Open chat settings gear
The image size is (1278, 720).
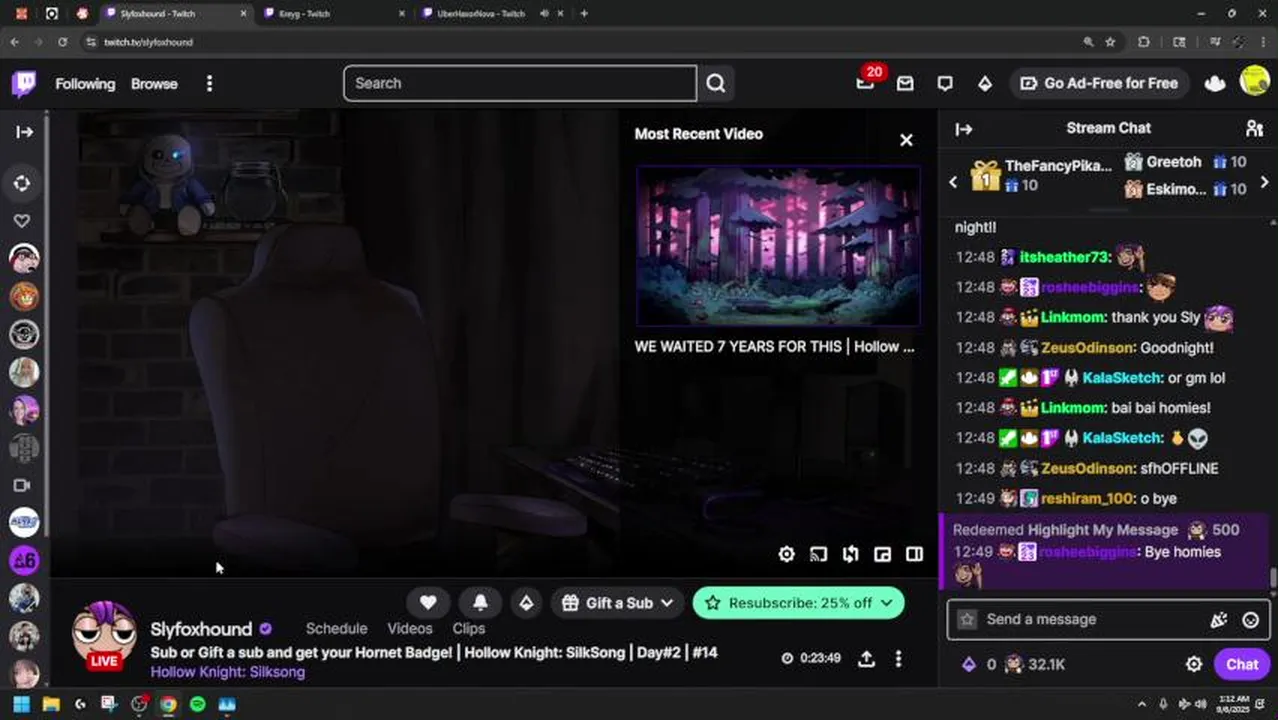(x=1194, y=664)
